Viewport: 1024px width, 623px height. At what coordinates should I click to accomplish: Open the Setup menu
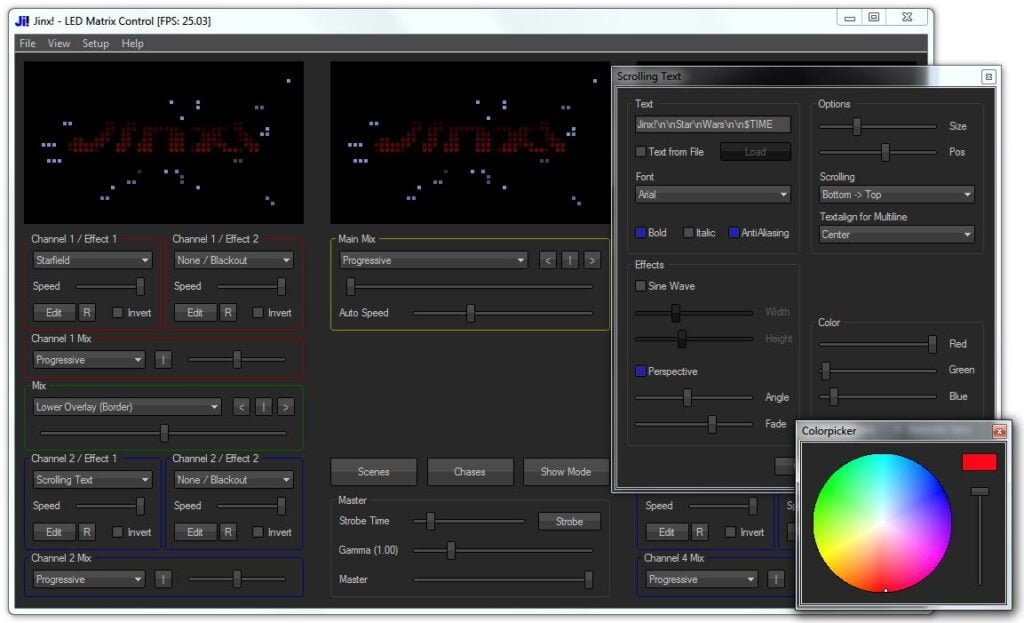[94, 42]
